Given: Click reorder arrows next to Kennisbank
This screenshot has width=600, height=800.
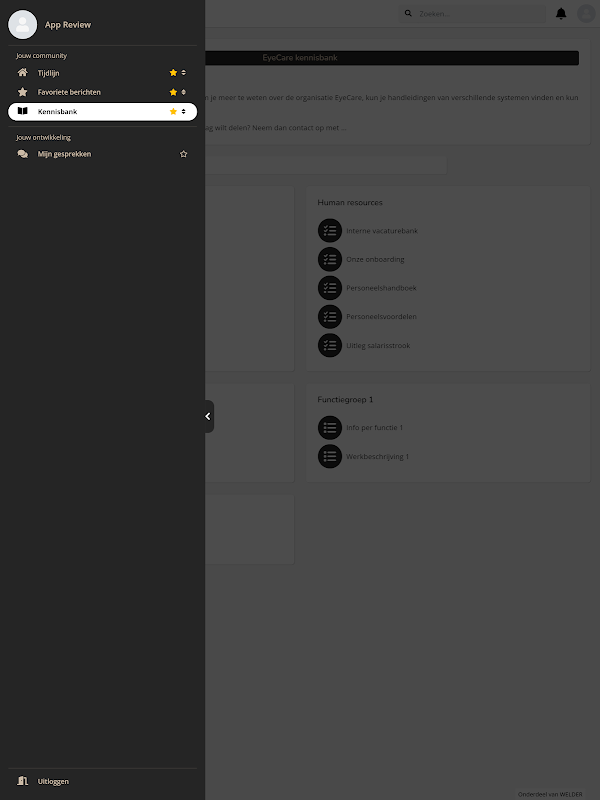Looking at the screenshot, I should 184,111.
